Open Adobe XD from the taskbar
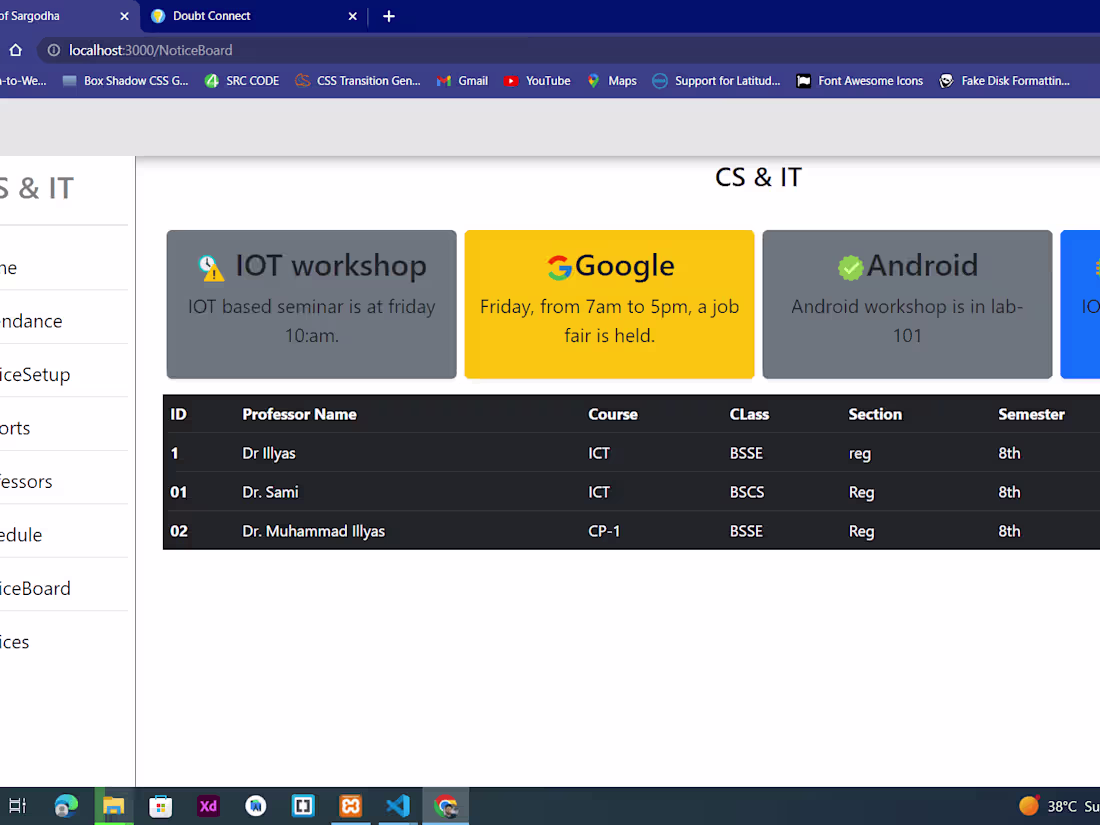This screenshot has height=825, width=1100. [208, 806]
